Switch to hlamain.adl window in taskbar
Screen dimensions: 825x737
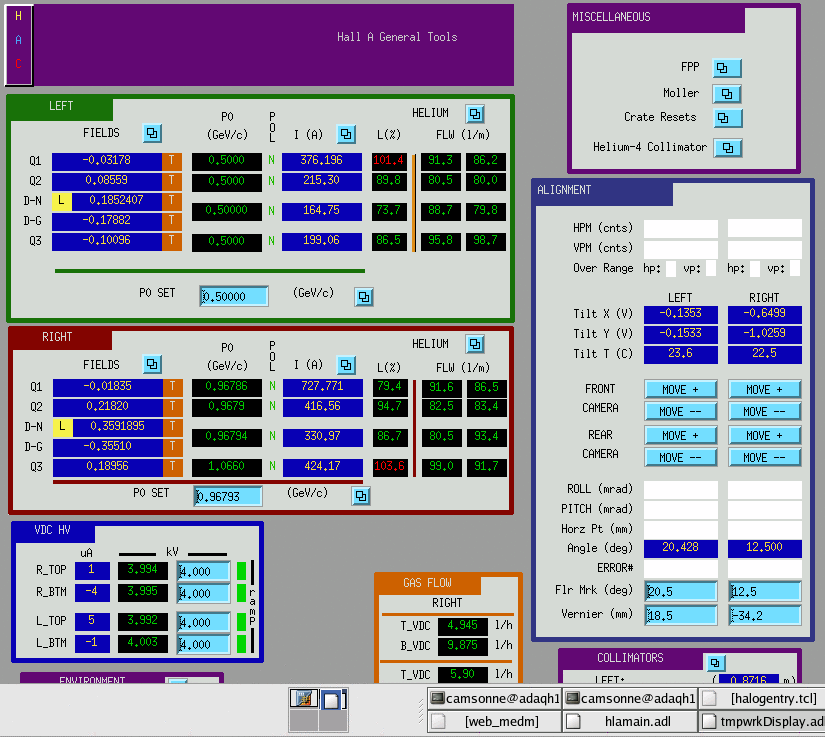[630, 721]
